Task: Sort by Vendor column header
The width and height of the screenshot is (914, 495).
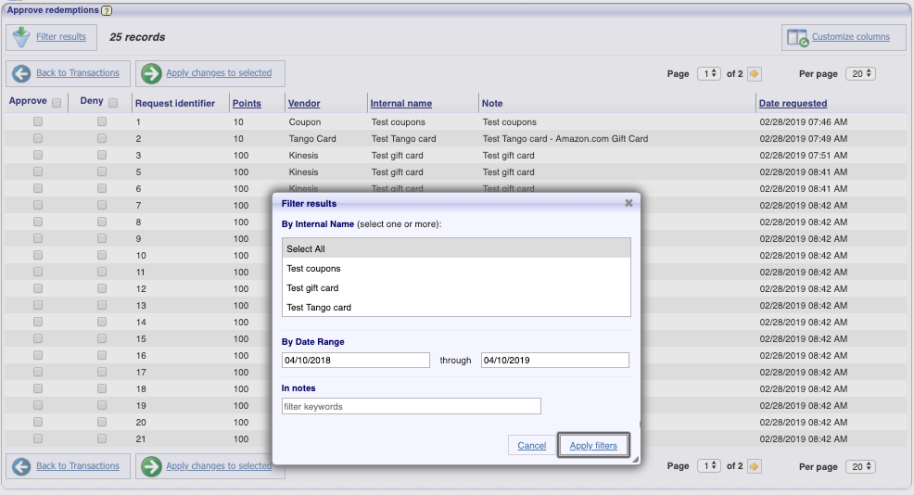Action: [x=304, y=103]
